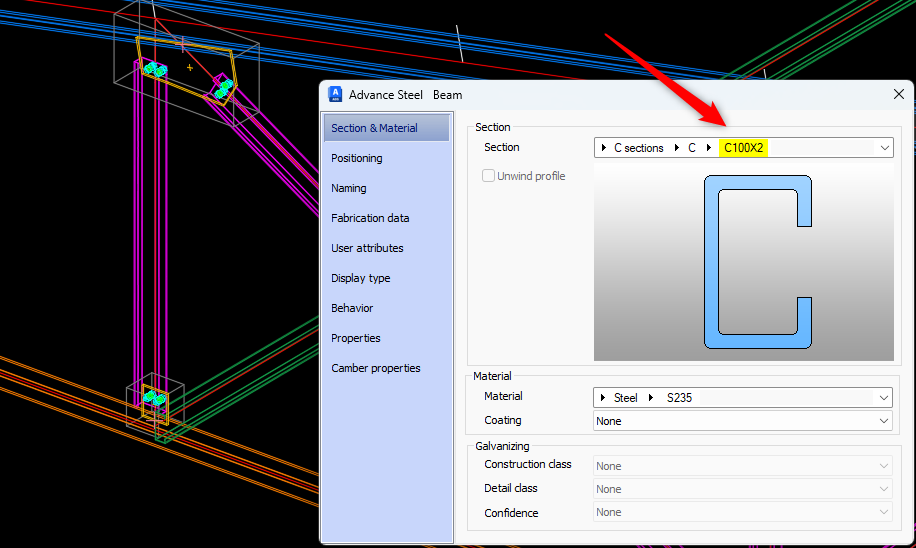Open the Behavior tab
The width and height of the screenshot is (916, 548).
352,308
